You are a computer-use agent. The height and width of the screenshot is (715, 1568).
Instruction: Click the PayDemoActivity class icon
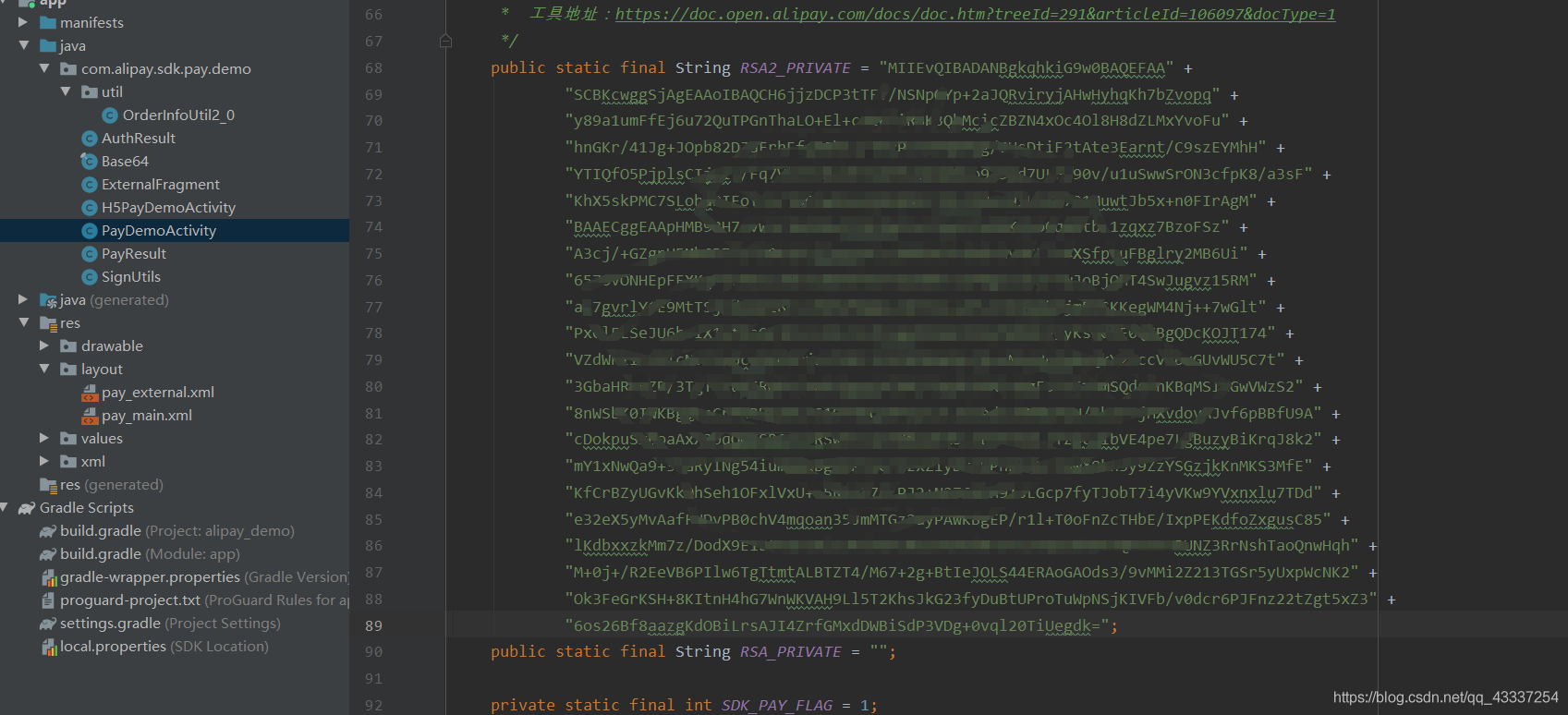(x=90, y=231)
